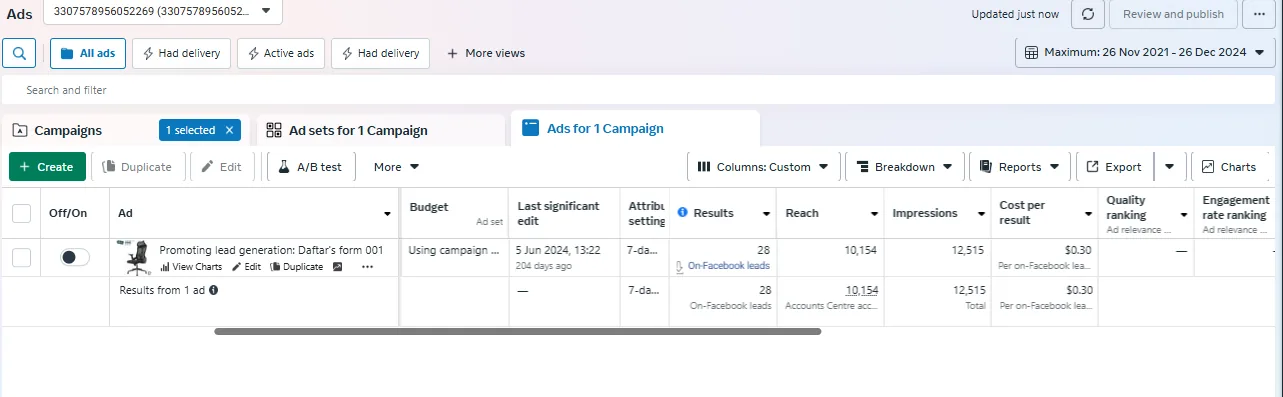Click the On-Facebook leads link in the ad row
The image size is (1283, 397).
(x=729, y=266)
